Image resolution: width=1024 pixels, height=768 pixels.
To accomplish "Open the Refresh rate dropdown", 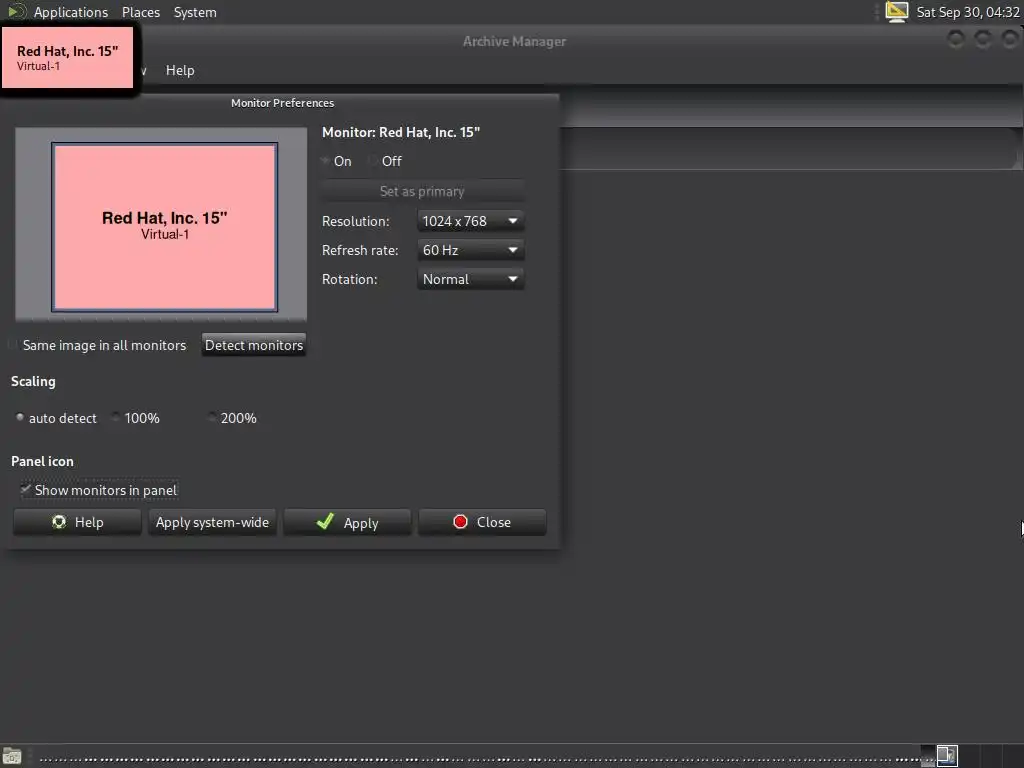I will pyautogui.click(x=470, y=250).
